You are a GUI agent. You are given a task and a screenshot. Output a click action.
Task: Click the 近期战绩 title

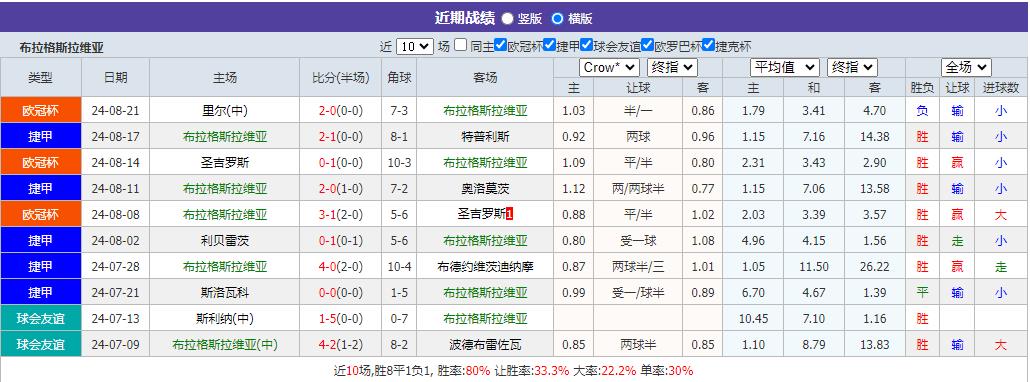point(464,18)
